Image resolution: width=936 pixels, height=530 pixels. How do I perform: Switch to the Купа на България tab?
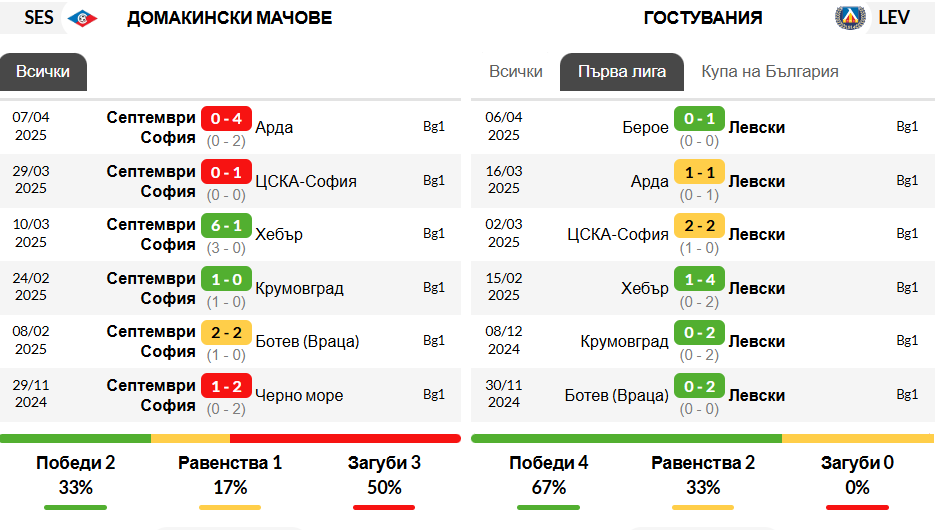tap(769, 72)
